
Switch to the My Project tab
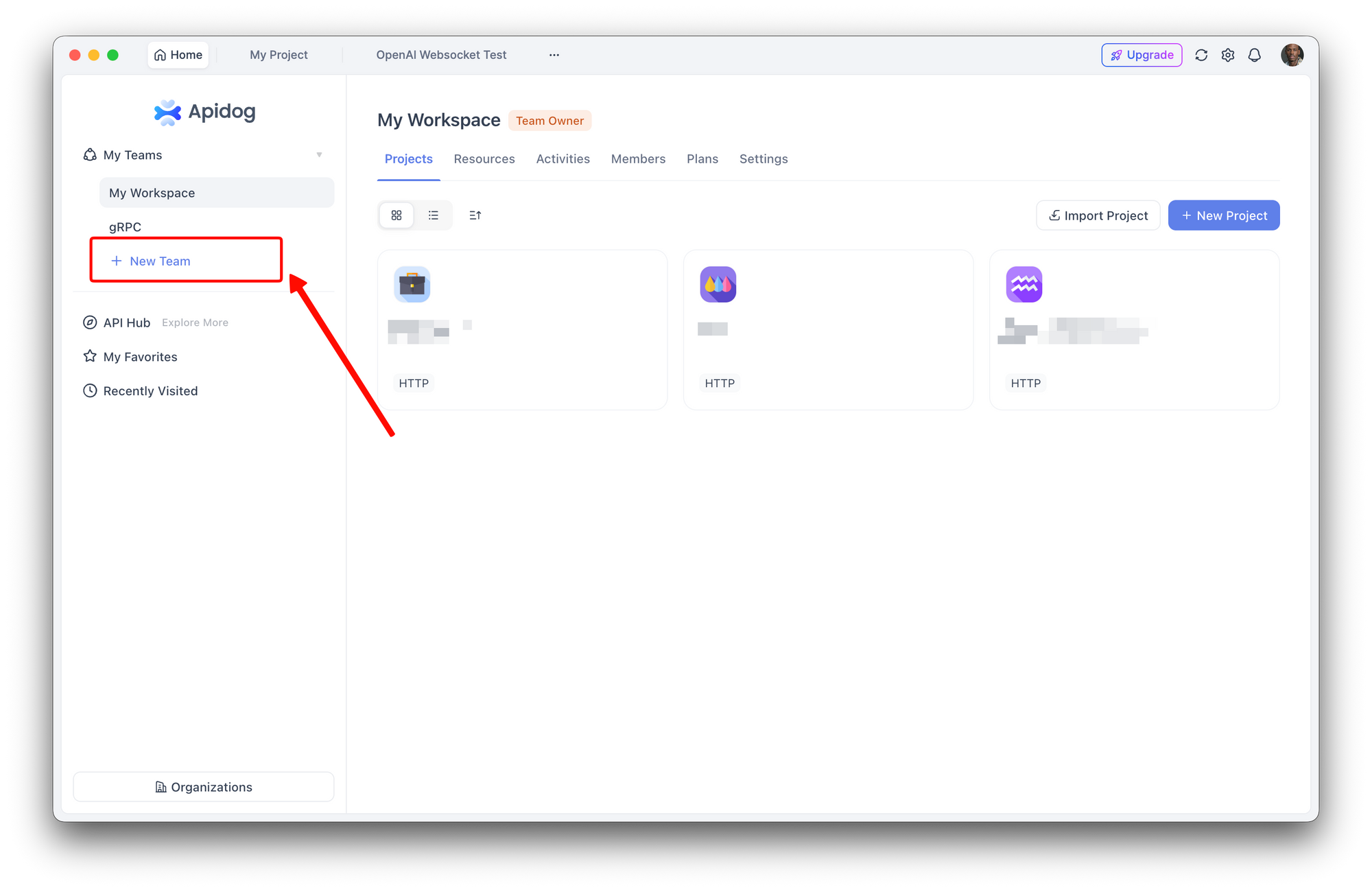click(x=279, y=55)
